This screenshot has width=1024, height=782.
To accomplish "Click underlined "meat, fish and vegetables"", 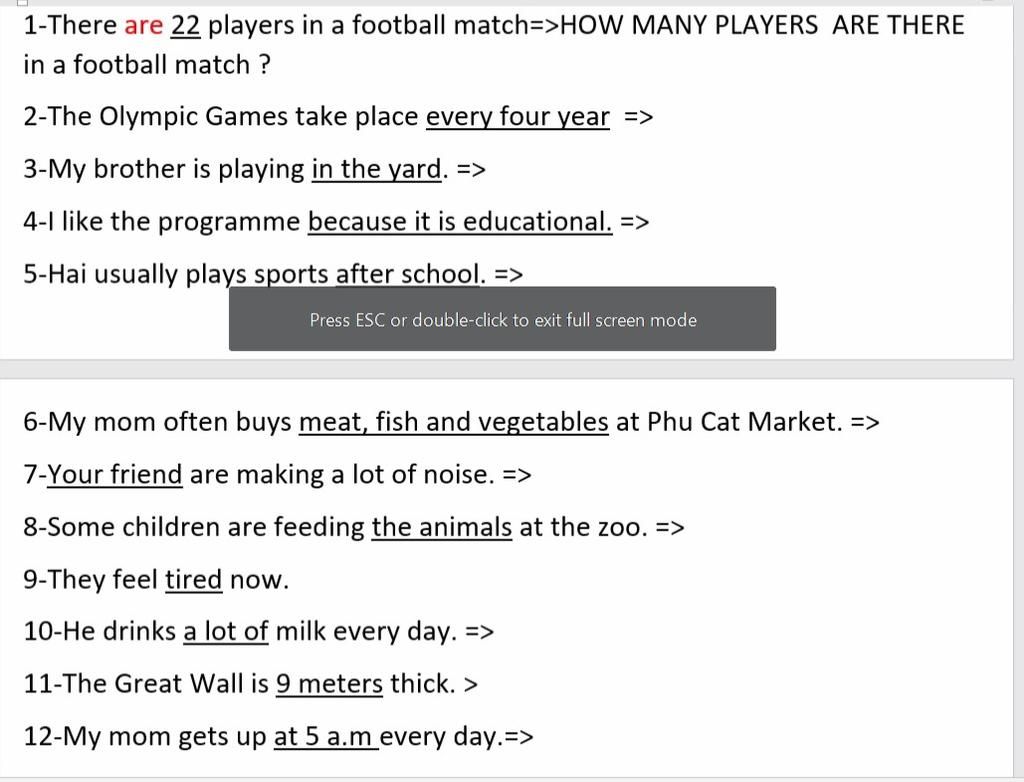I will [453, 422].
